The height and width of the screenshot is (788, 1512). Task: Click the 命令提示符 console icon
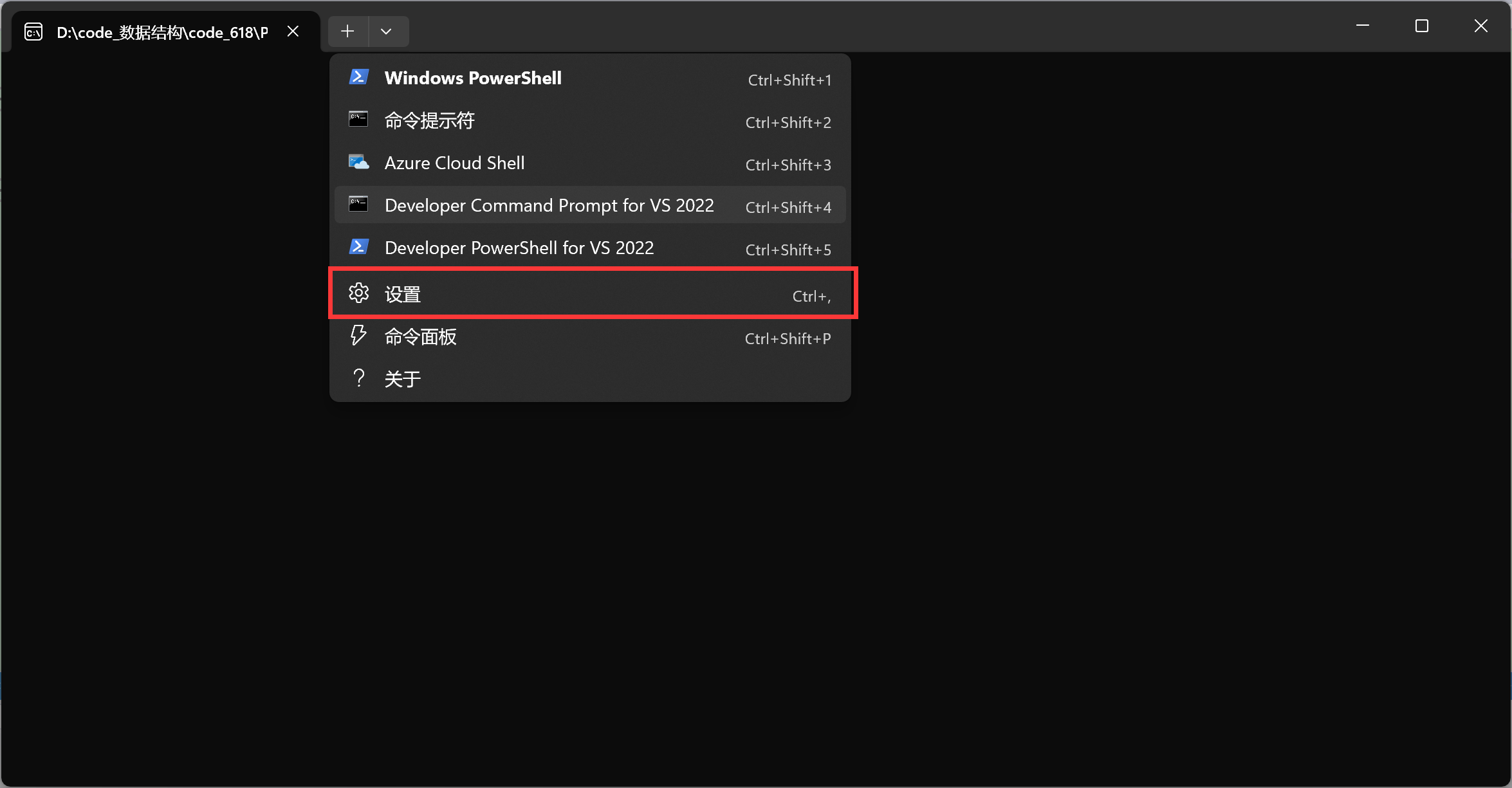pyautogui.click(x=358, y=120)
